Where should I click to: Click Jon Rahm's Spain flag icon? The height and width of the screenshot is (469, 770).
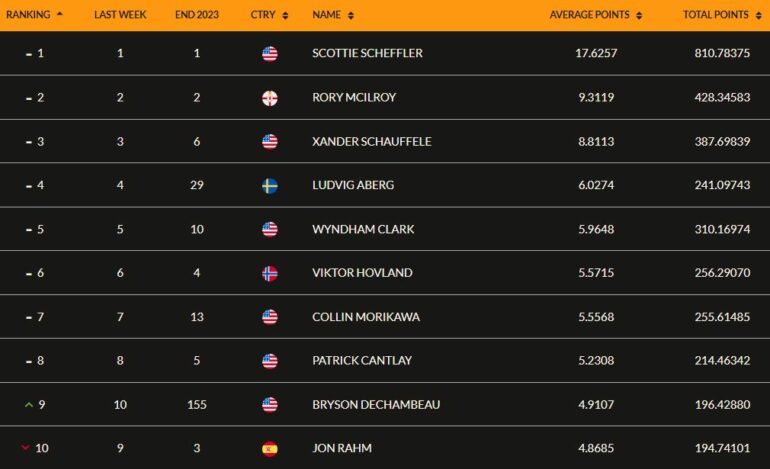[270, 448]
